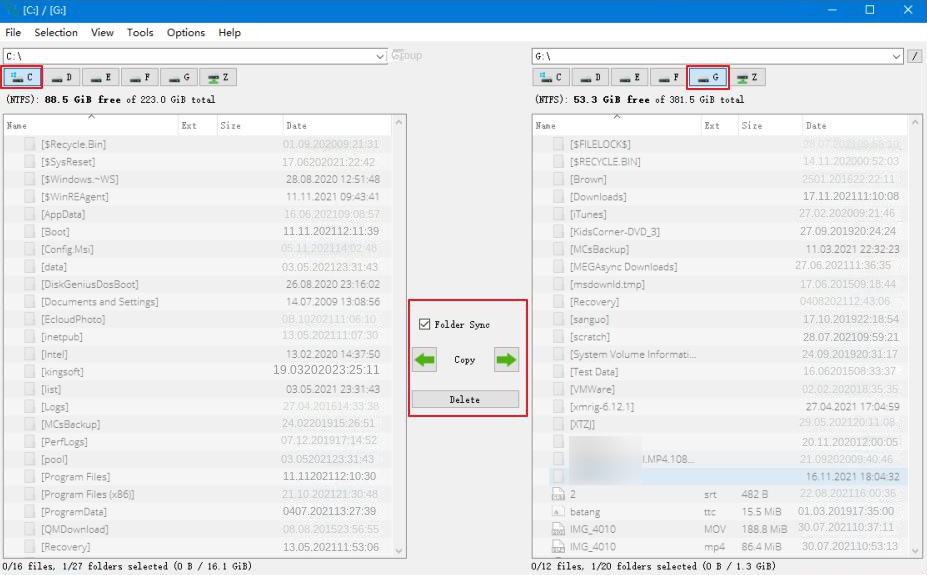Expand the left pane C:\ path dropdown
Viewport: 927px width, 575px height.
380,56
